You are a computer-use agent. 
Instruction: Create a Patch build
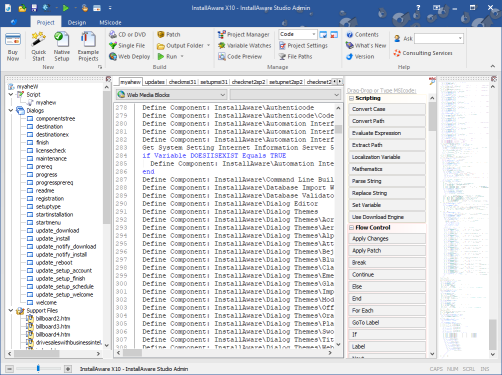pos(169,34)
